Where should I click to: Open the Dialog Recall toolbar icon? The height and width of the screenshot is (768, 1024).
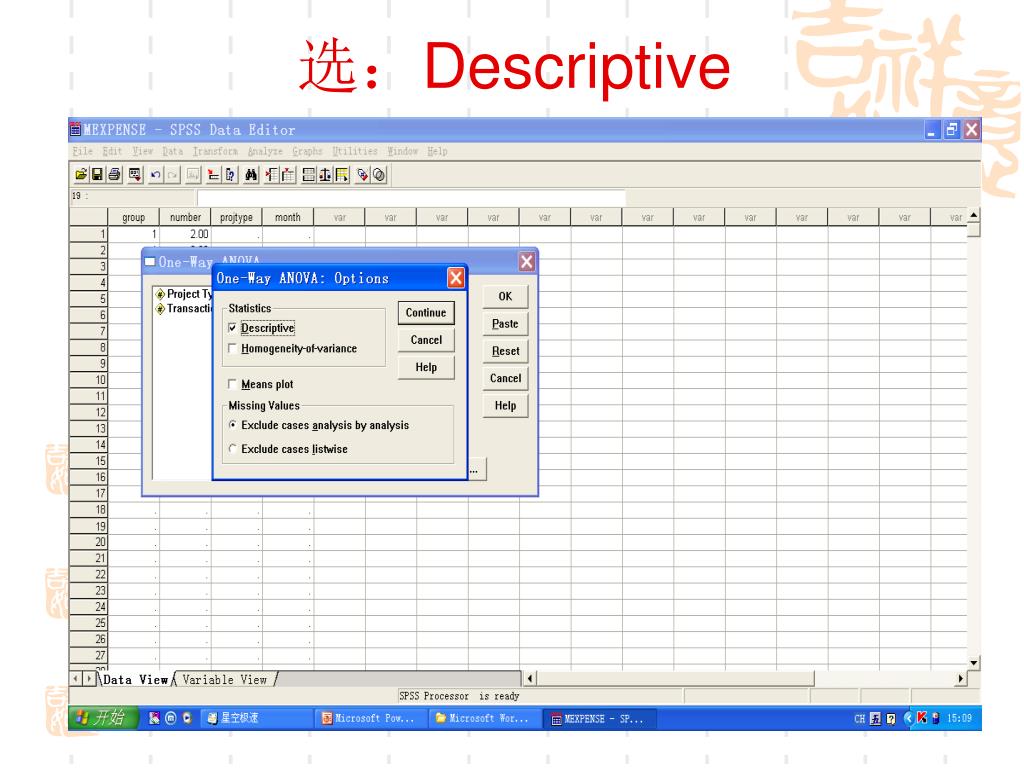tap(135, 175)
